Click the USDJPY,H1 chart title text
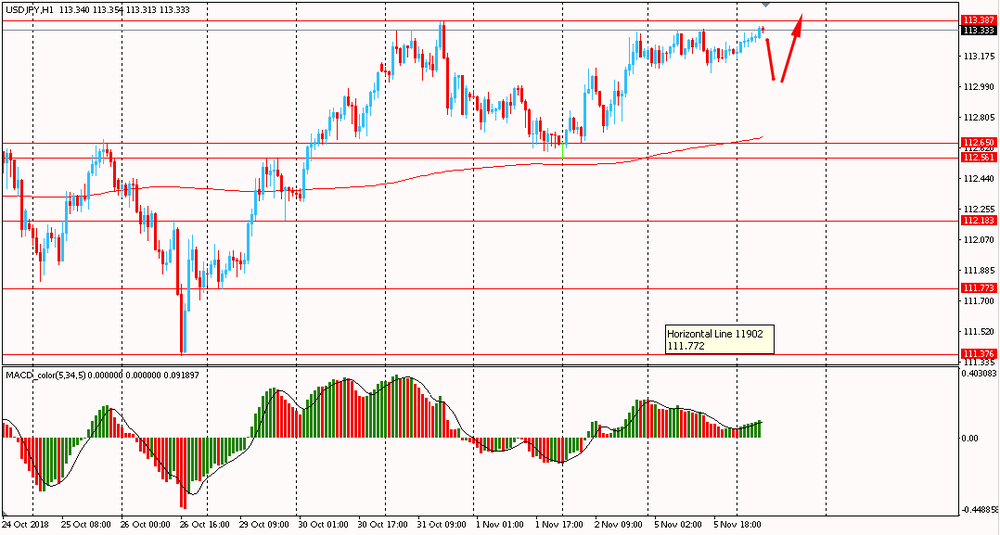 click(x=27, y=10)
